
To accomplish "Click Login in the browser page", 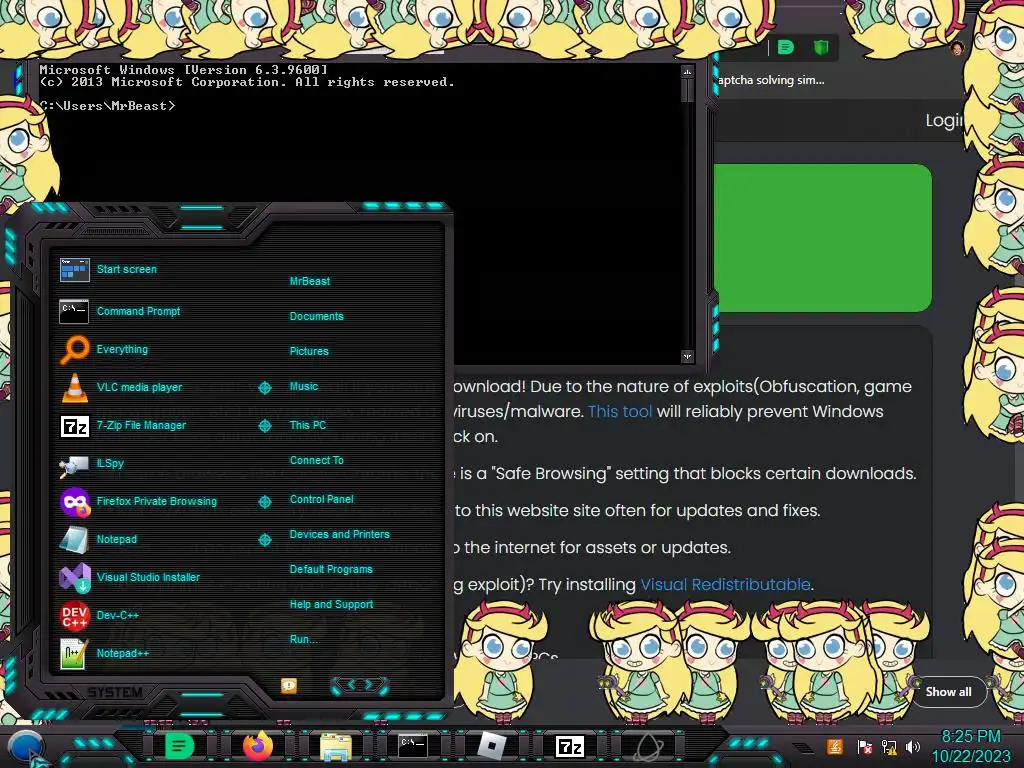I will click(944, 120).
